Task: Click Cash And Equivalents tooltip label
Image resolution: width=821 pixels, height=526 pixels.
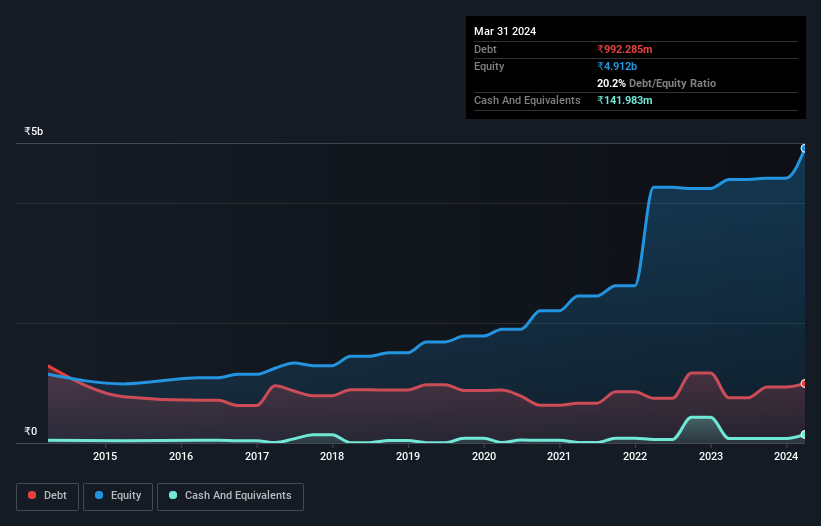Action: [x=527, y=100]
